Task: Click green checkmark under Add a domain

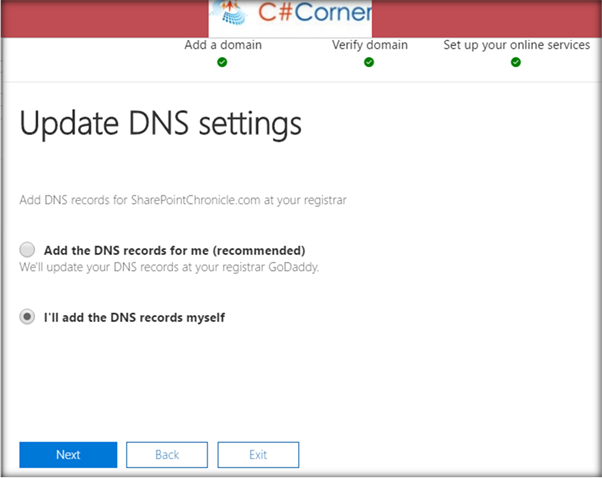Action: point(222,62)
